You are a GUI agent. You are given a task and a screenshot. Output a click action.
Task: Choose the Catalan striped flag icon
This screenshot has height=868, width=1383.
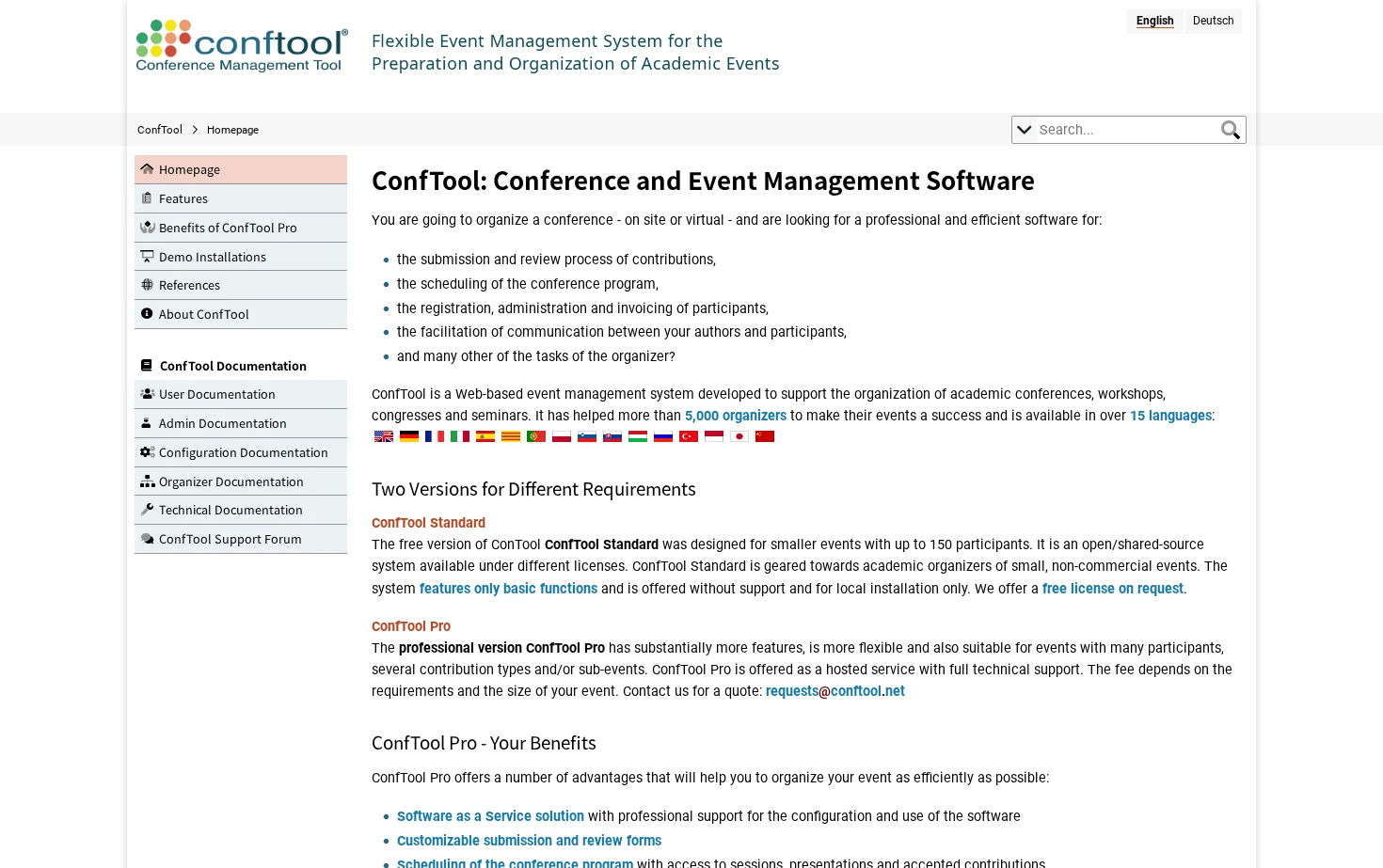511,436
